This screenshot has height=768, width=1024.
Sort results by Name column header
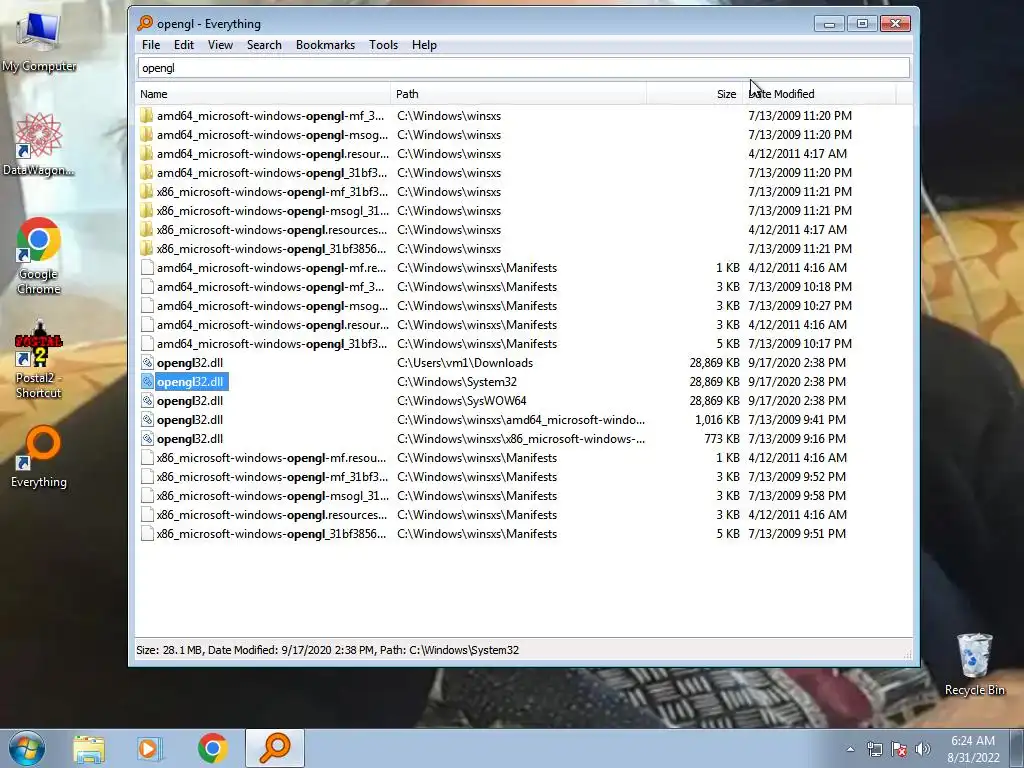(x=264, y=94)
